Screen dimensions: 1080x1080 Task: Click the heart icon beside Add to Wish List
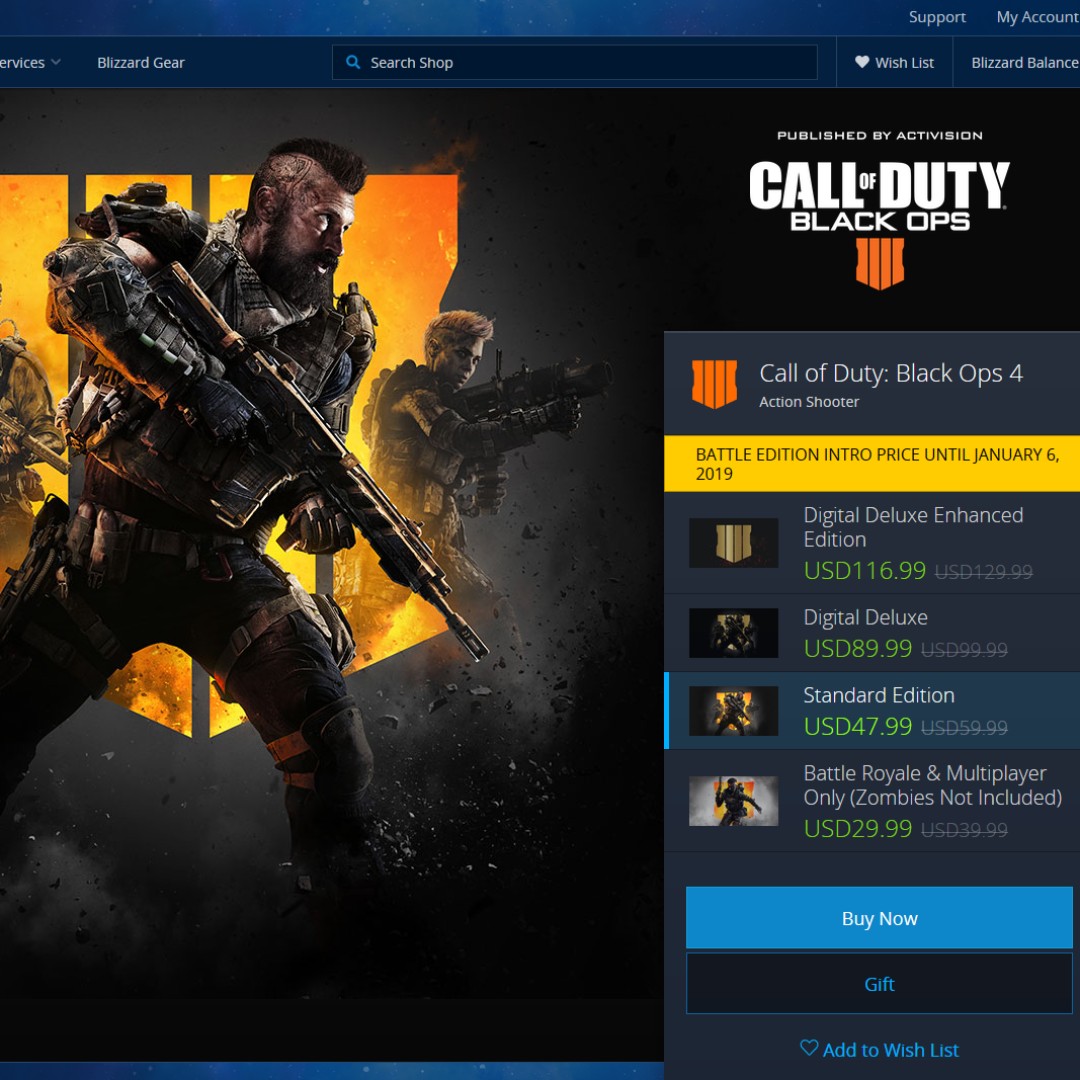[x=809, y=1048]
